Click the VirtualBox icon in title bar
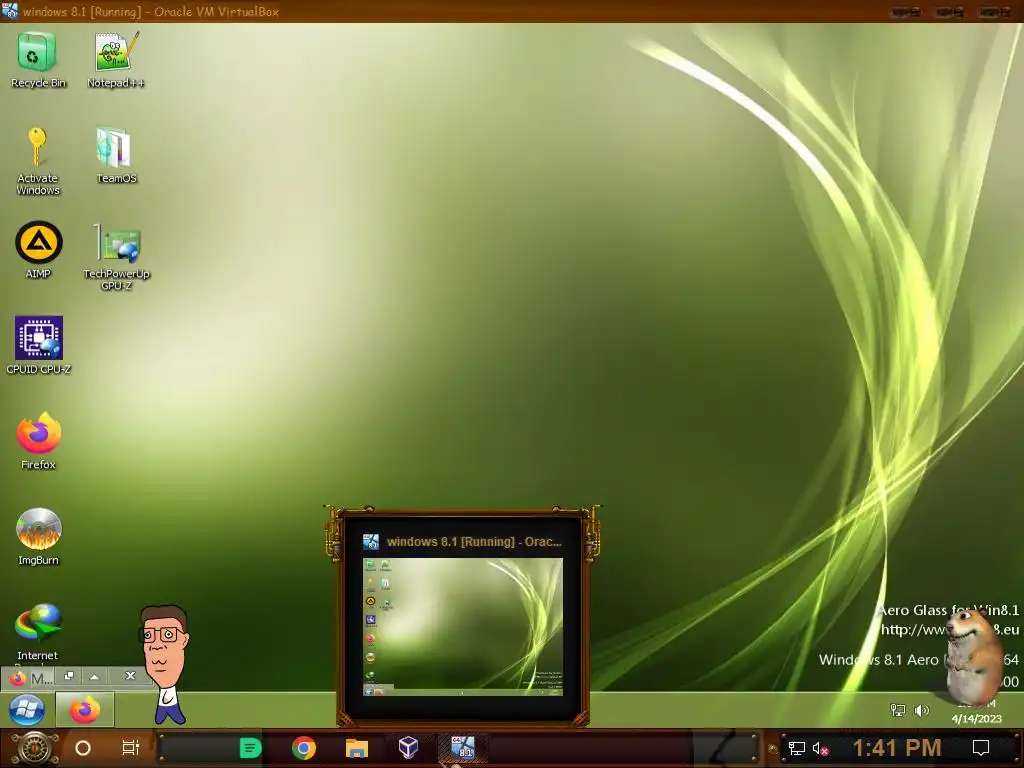The height and width of the screenshot is (768, 1024). click(x=10, y=10)
